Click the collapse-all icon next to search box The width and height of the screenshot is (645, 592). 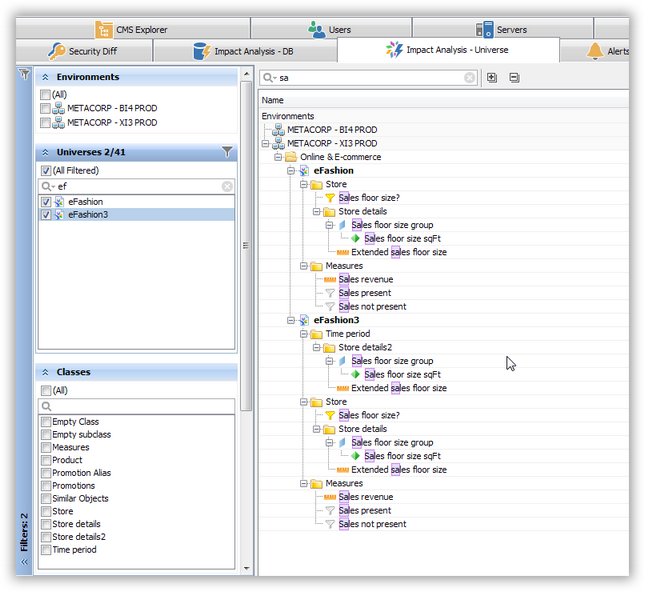[x=514, y=77]
